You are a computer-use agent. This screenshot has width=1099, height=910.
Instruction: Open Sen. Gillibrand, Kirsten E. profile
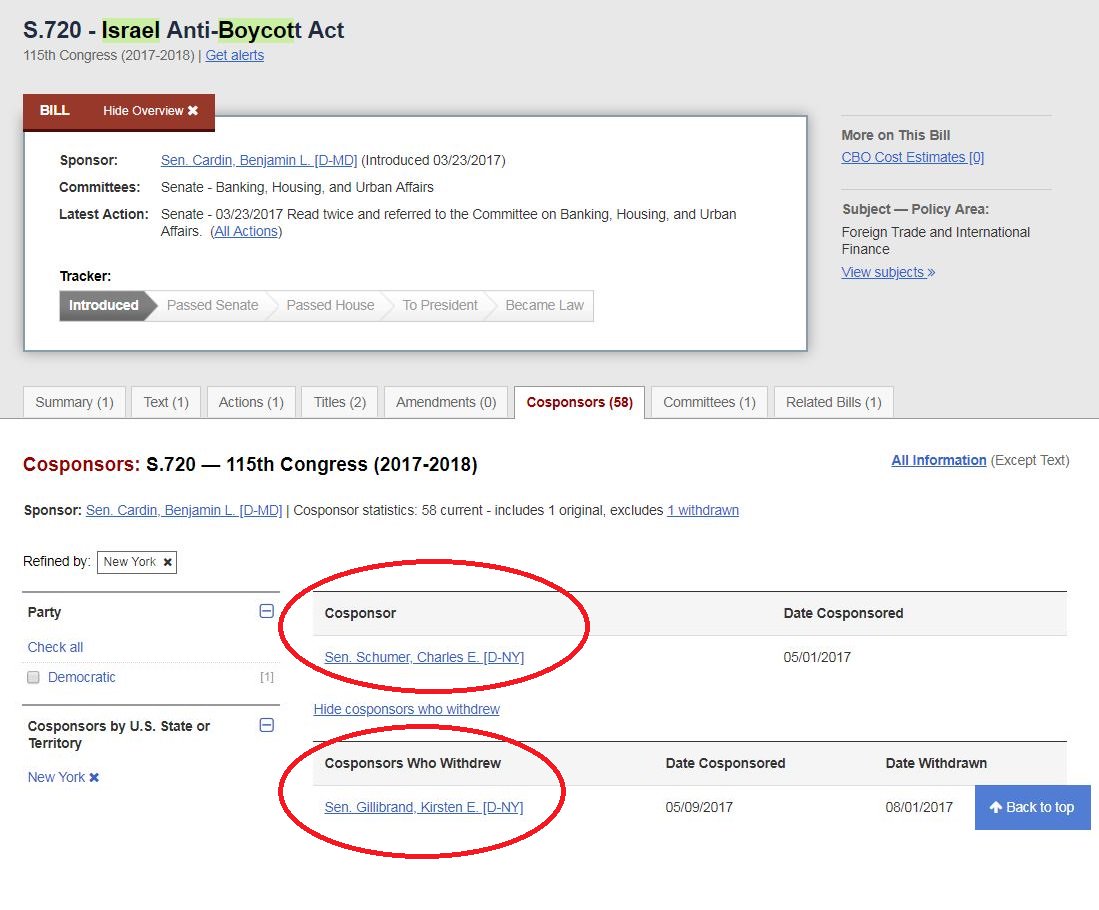(423, 807)
